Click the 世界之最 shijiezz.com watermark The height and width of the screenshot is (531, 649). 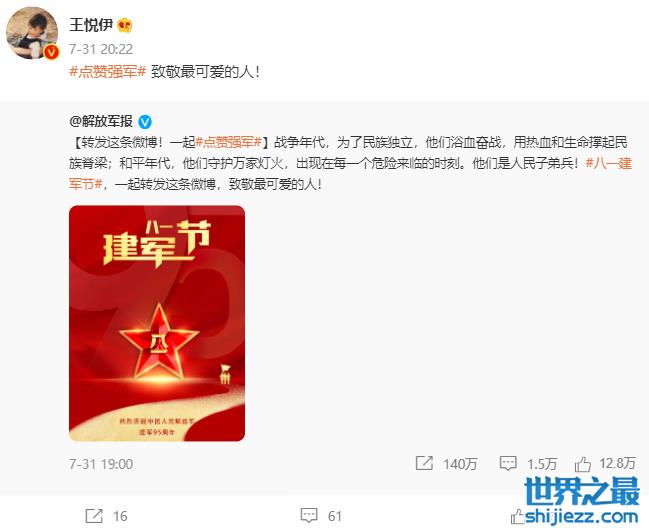582,500
